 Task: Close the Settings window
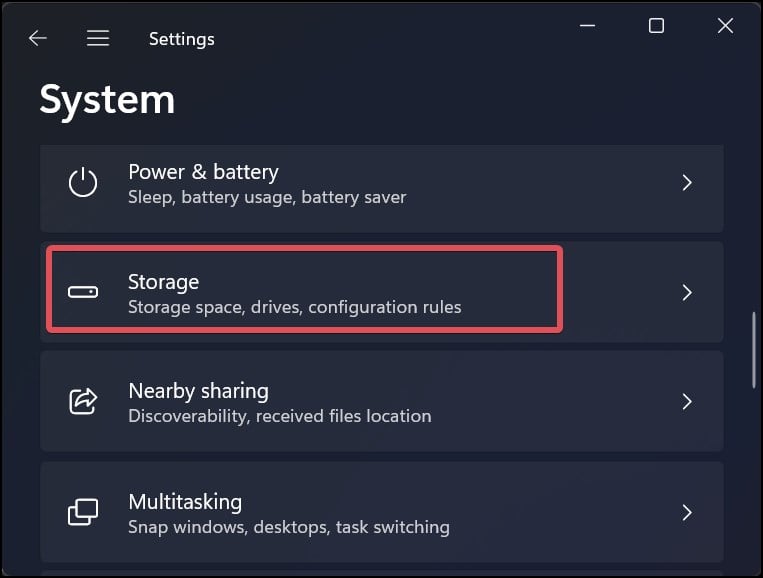click(x=726, y=26)
